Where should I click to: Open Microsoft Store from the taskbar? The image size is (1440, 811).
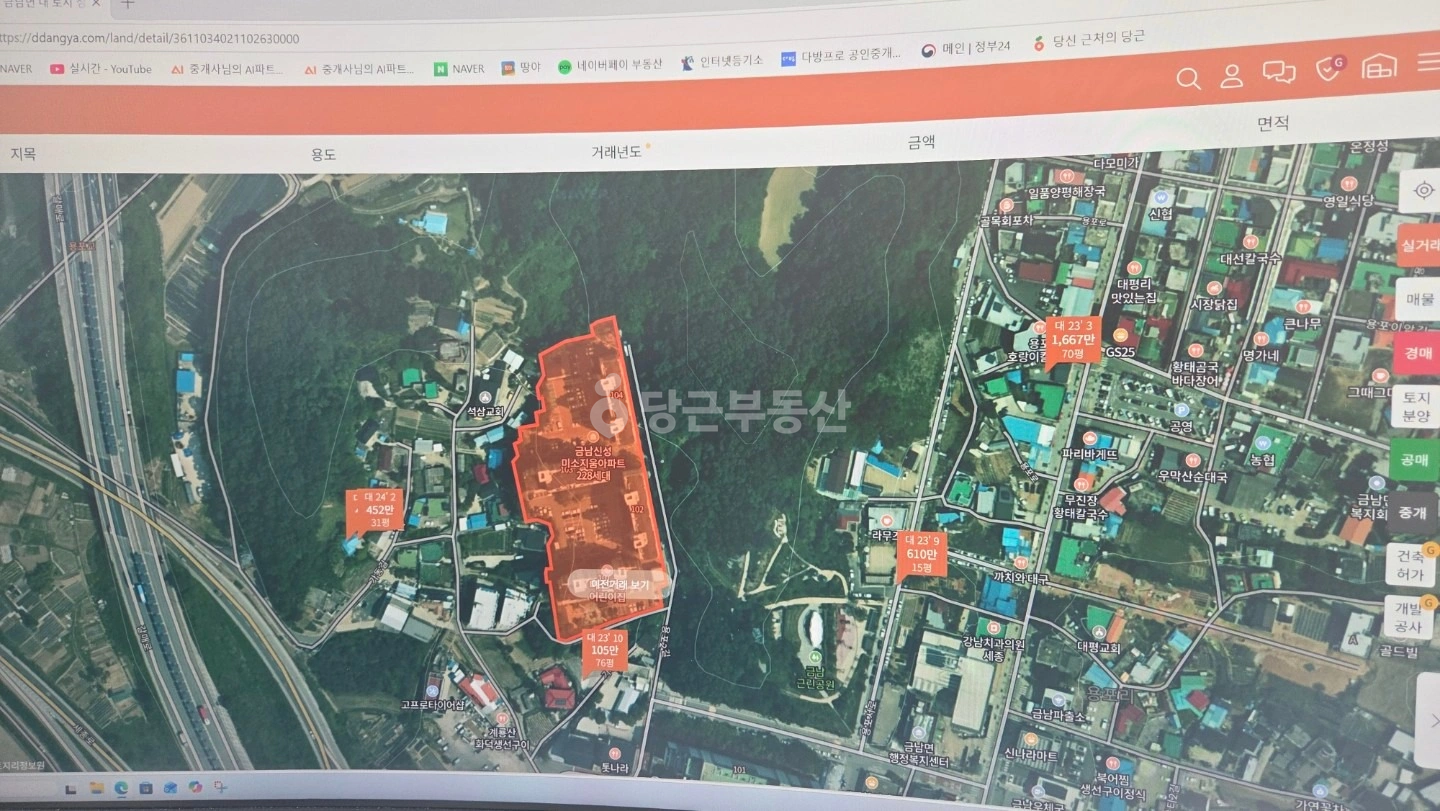[146, 788]
